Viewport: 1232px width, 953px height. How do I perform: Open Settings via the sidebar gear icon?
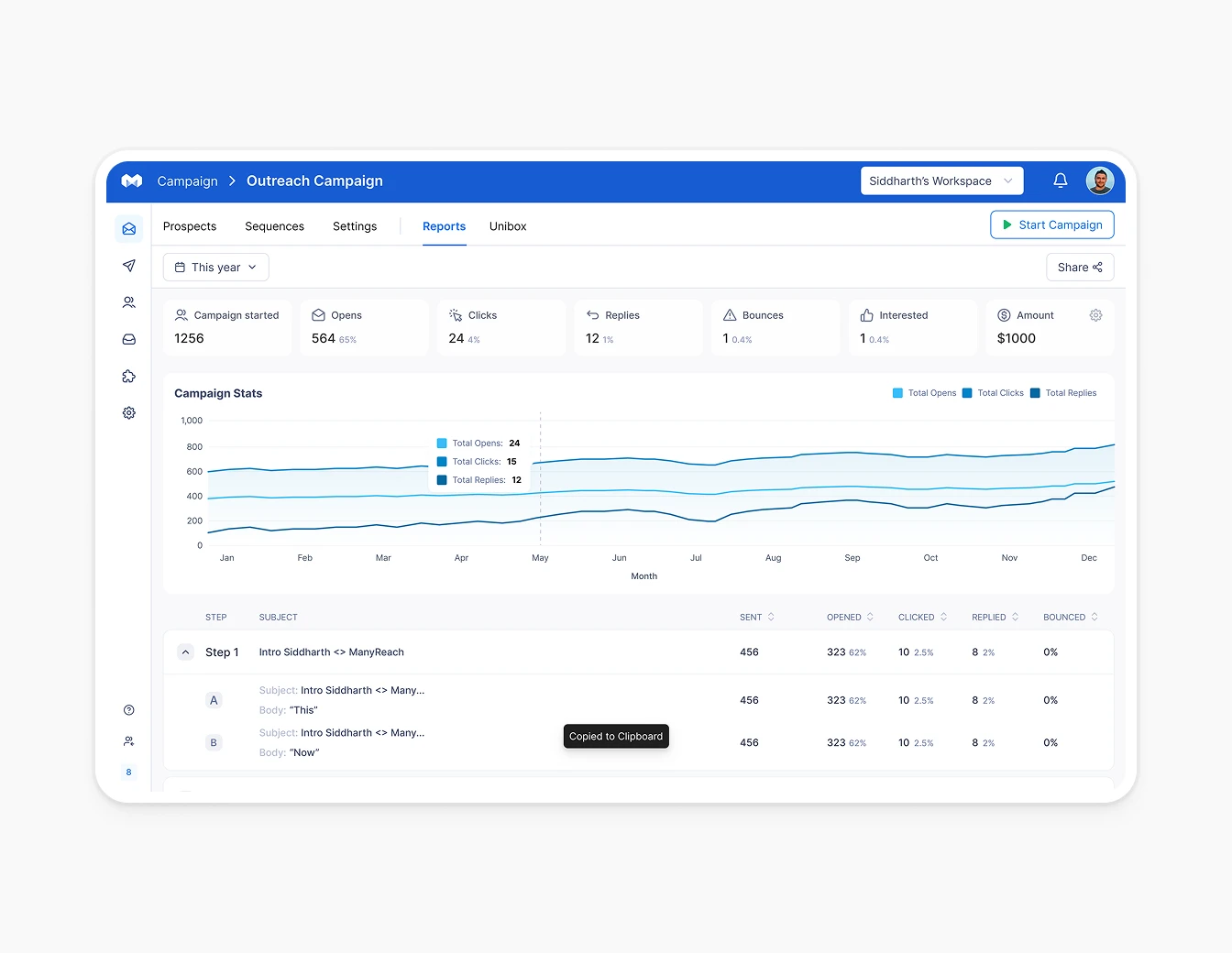click(x=128, y=412)
